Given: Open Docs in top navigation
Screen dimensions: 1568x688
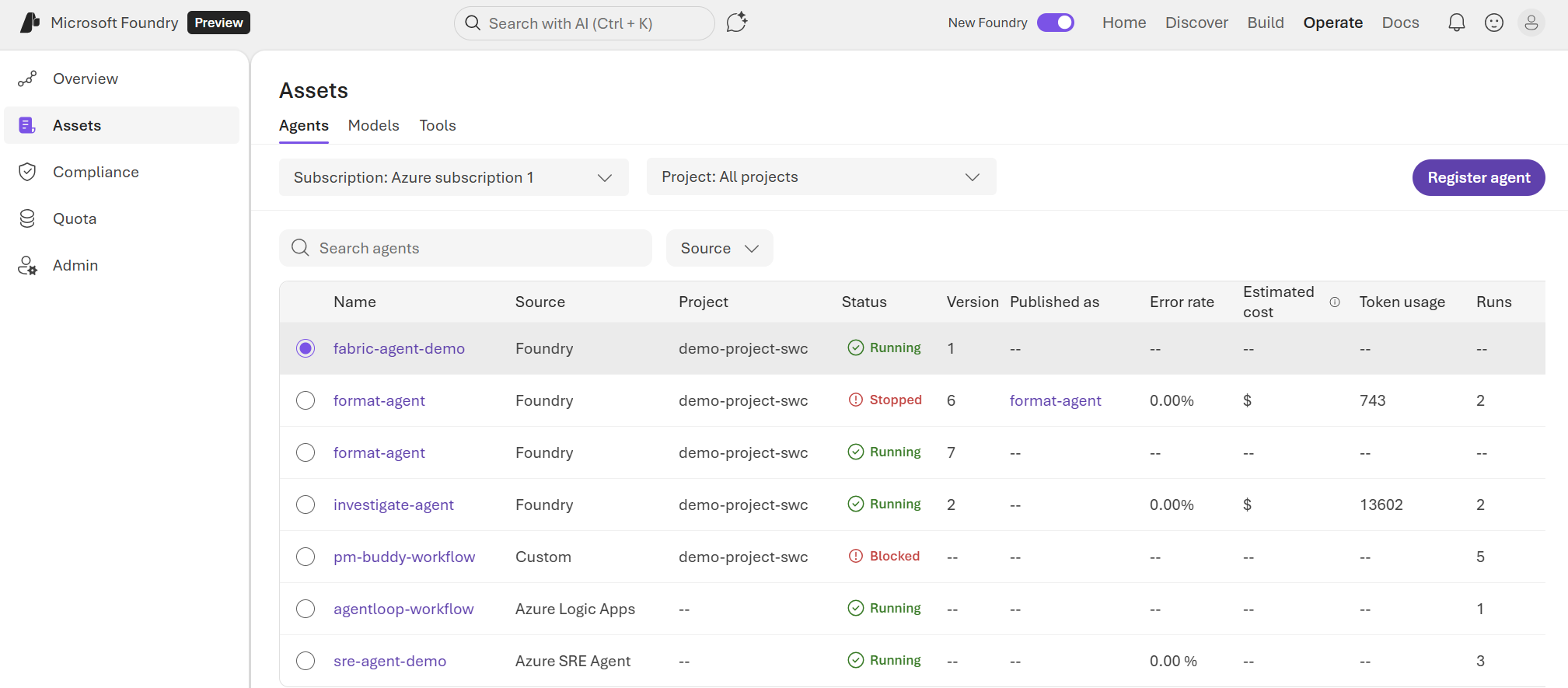Looking at the screenshot, I should click(x=1400, y=23).
